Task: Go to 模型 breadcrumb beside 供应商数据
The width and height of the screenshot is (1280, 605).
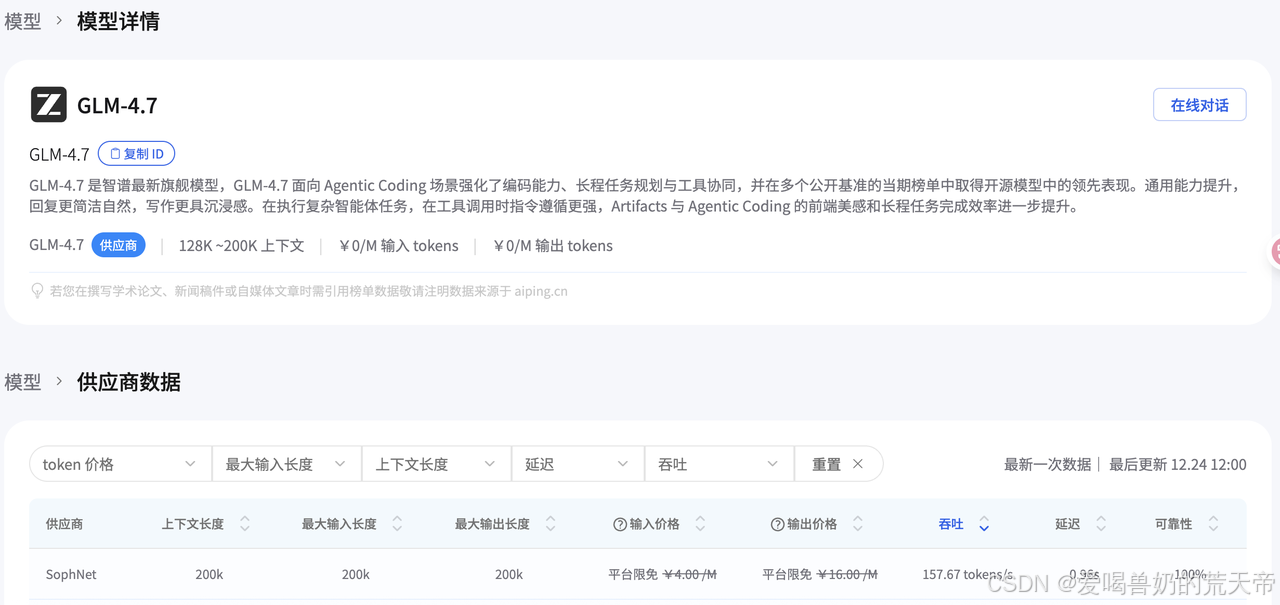Action: 23,382
